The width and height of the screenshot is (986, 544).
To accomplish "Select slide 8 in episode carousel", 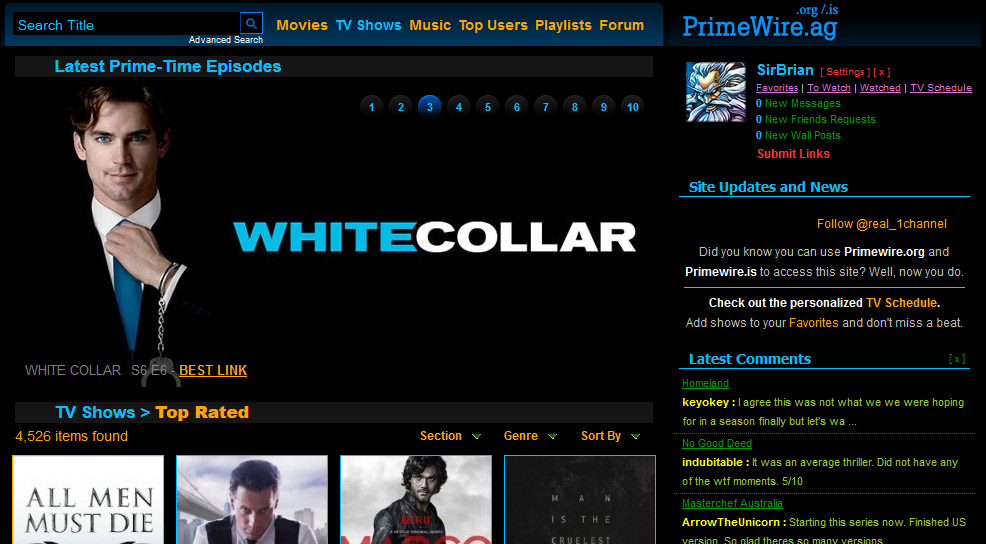I will click(x=574, y=107).
